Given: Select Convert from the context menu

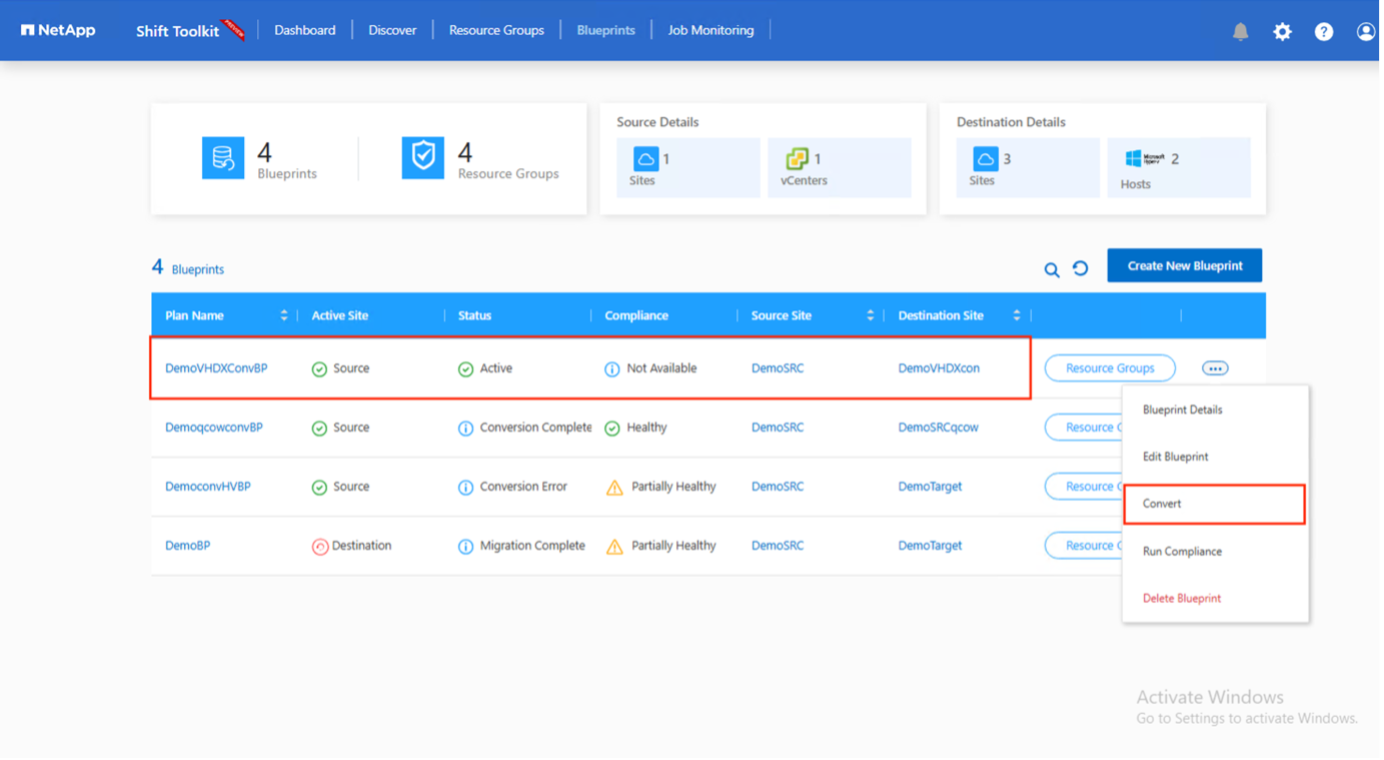Looking at the screenshot, I should point(1162,504).
